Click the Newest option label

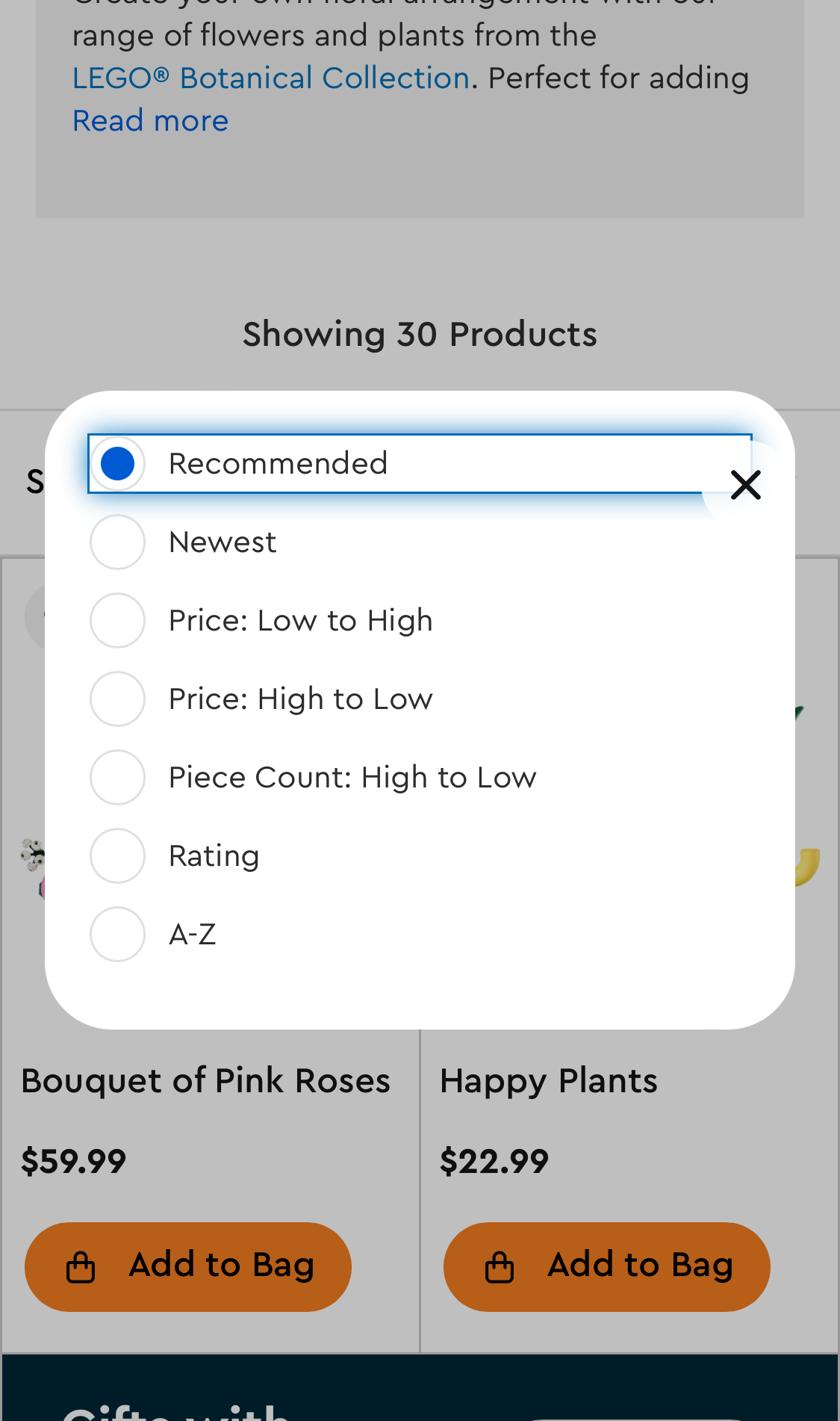(223, 542)
